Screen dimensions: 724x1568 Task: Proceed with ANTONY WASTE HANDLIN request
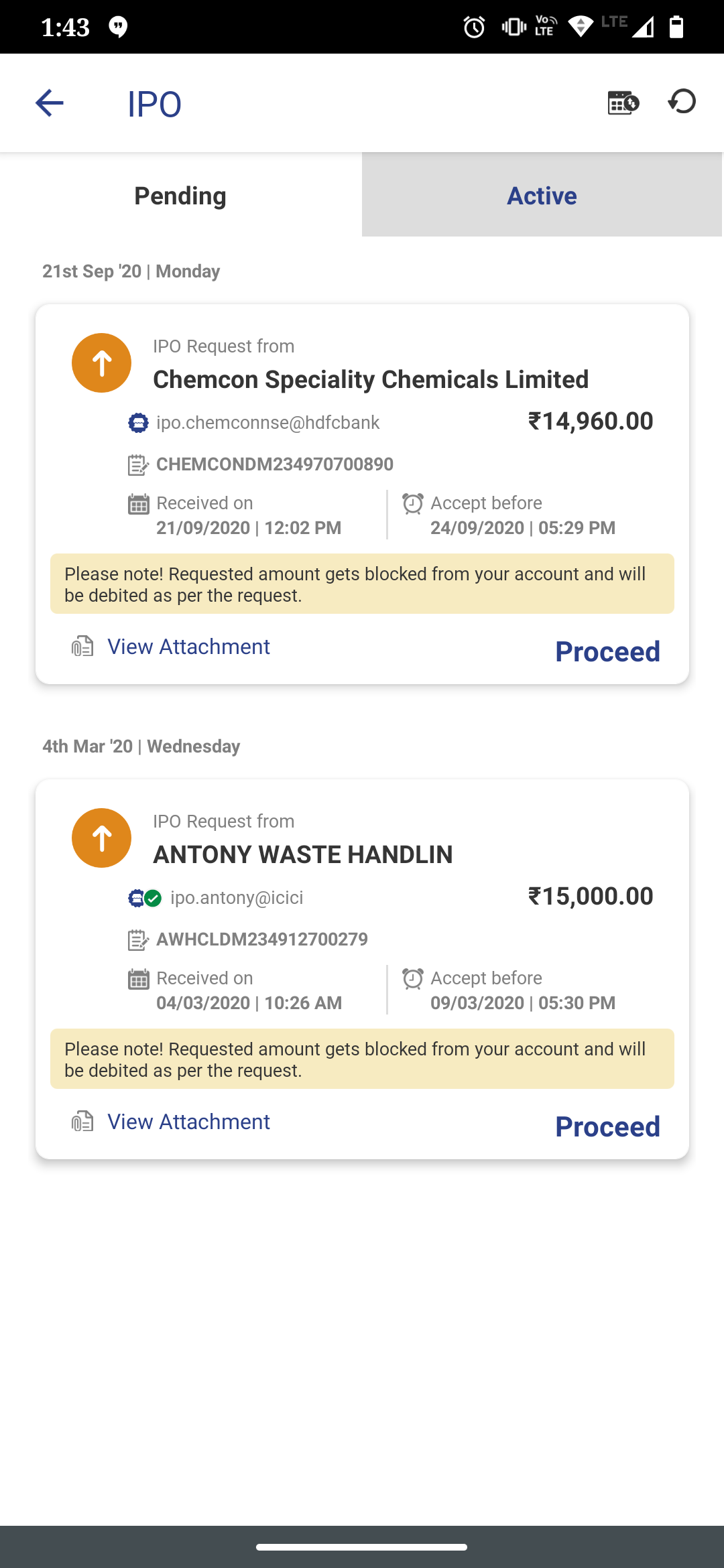tap(607, 1126)
